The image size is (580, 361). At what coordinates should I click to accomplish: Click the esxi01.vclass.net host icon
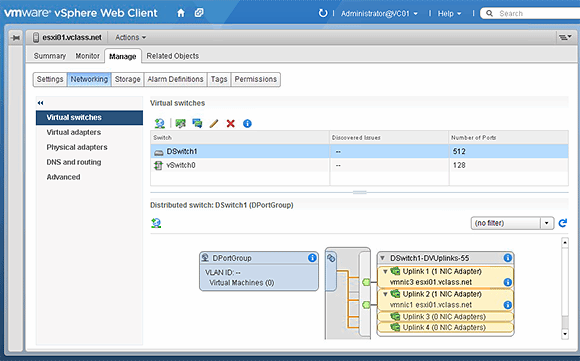click(36, 37)
